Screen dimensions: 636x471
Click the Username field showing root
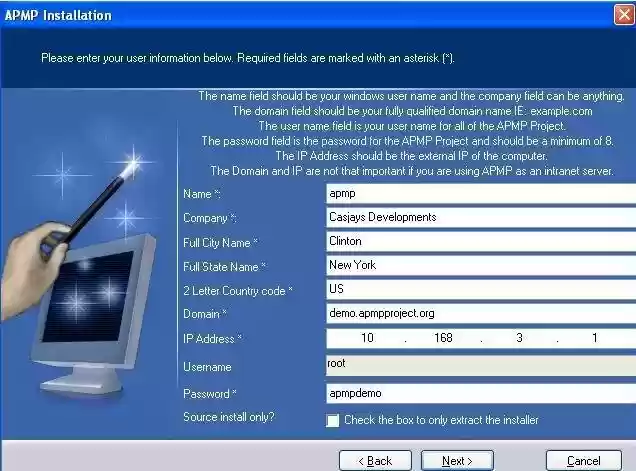481,365
